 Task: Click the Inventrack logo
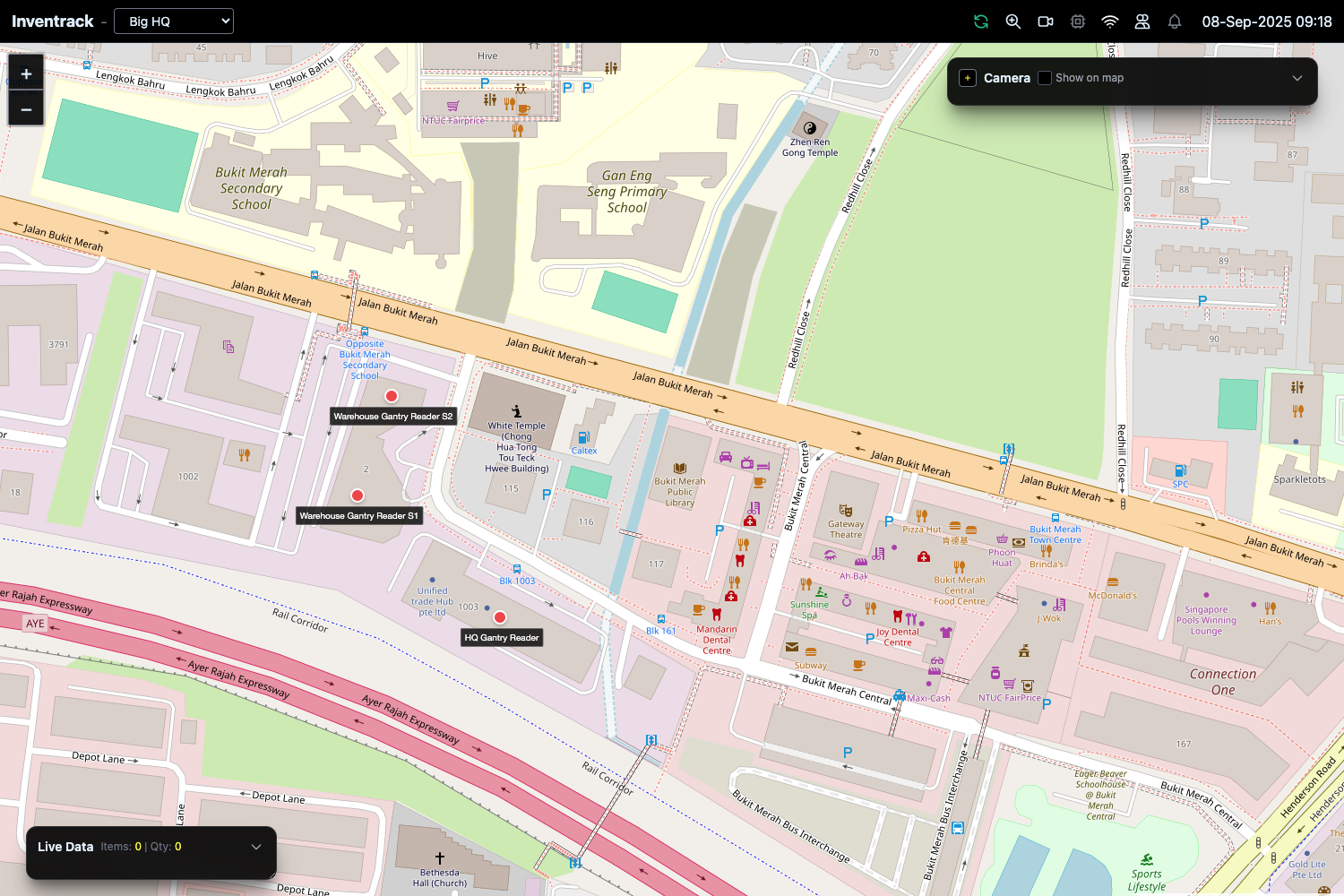click(54, 21)
